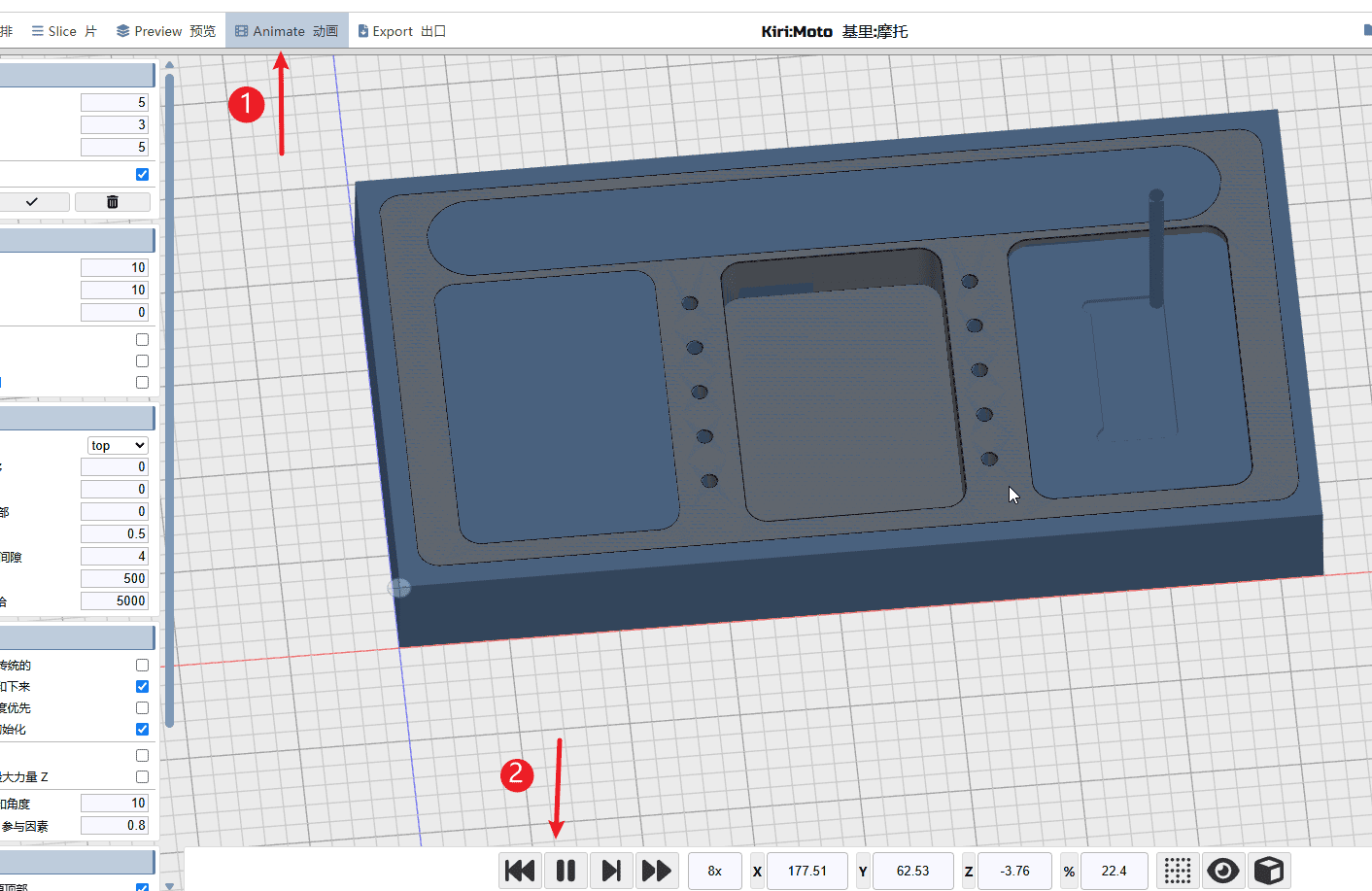Click the Export button
This screenshot has width=1372, height=891.
pos(401,31)
